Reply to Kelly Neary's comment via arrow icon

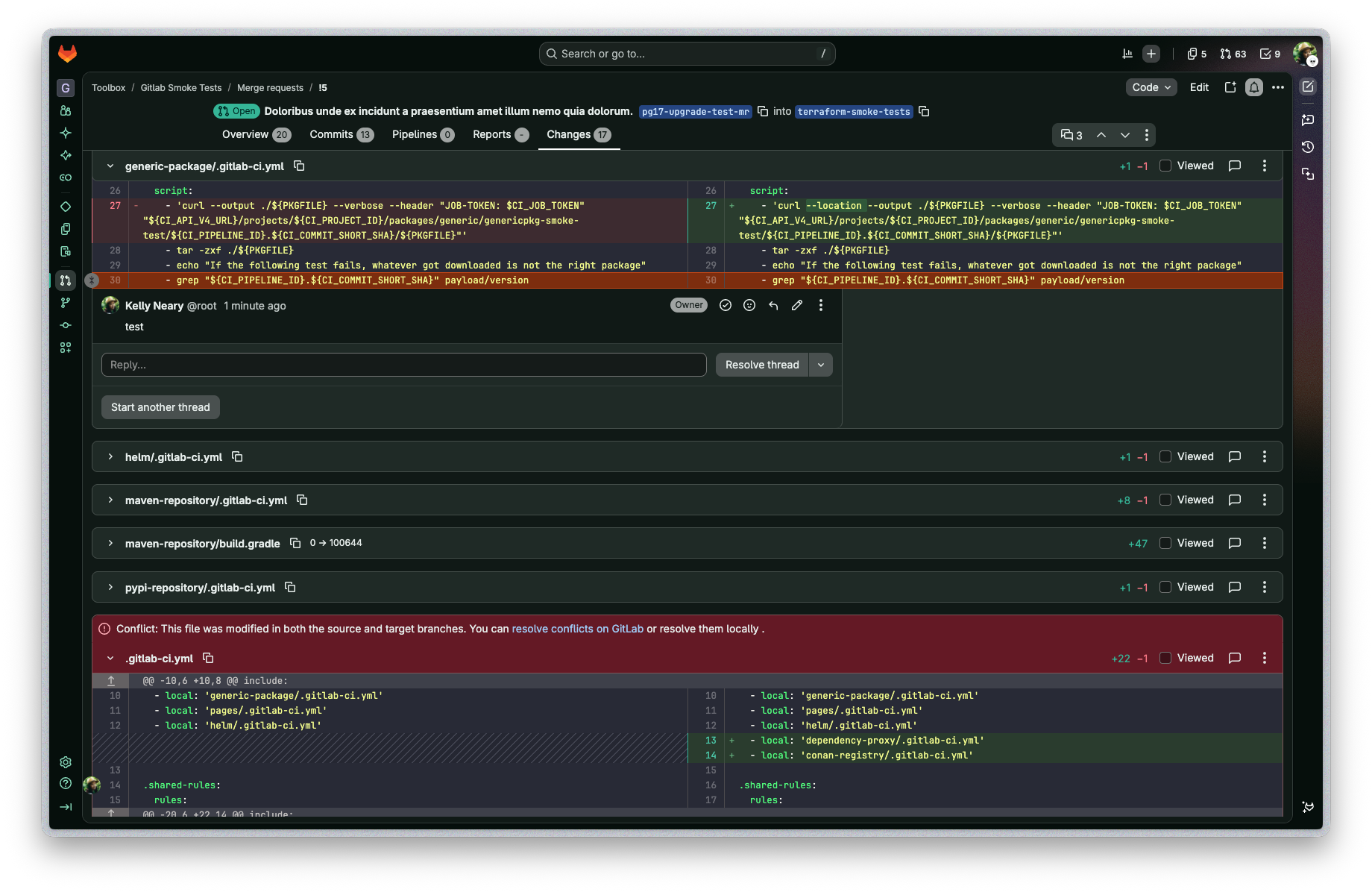pos(773,305)
